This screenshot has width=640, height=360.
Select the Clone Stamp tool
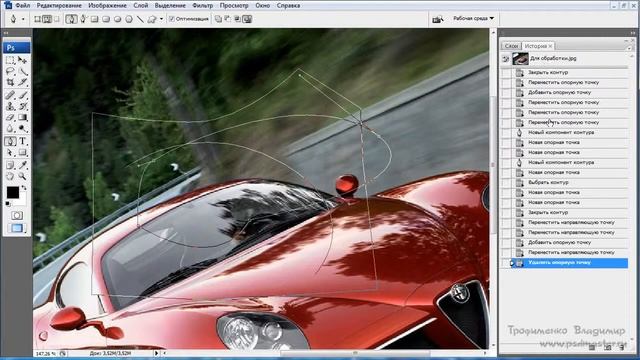(10, 106)
